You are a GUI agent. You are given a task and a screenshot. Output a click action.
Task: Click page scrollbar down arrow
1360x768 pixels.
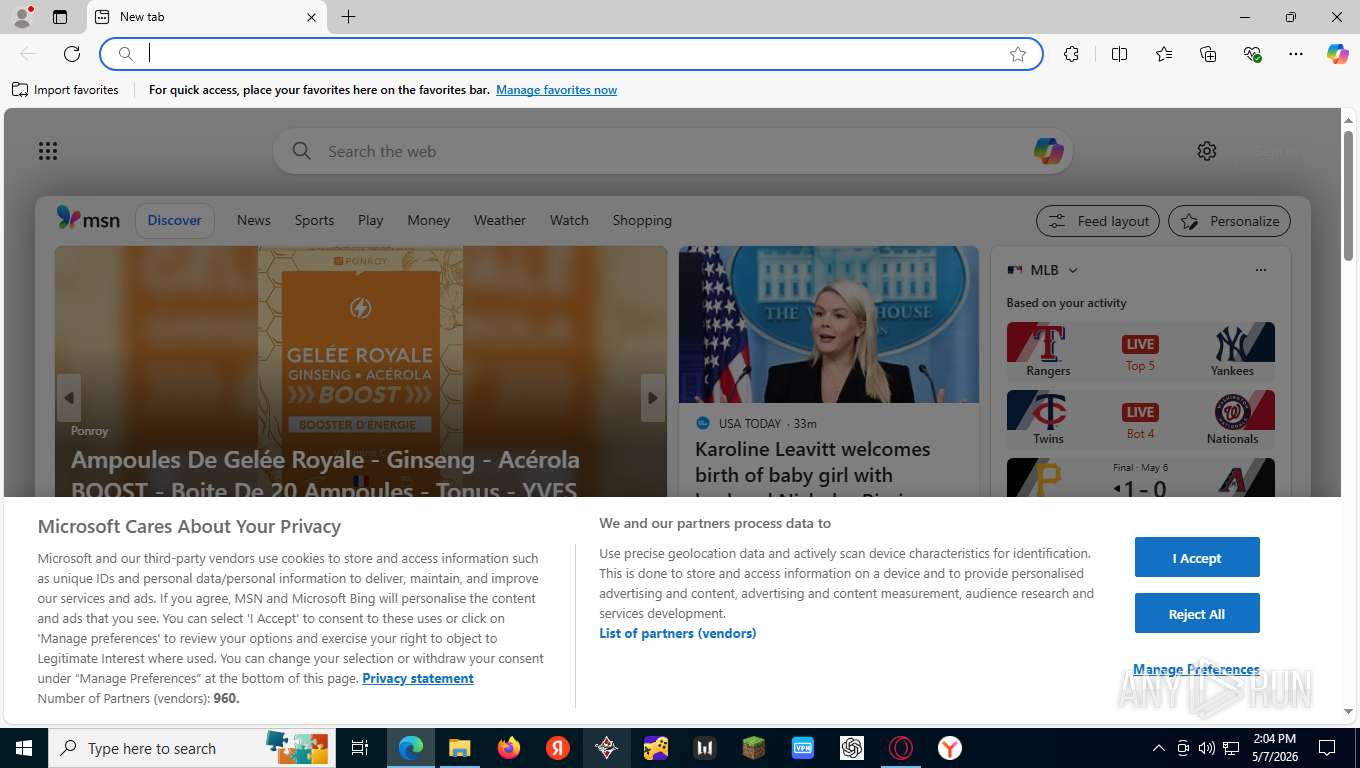click(x=1348, y=711)
